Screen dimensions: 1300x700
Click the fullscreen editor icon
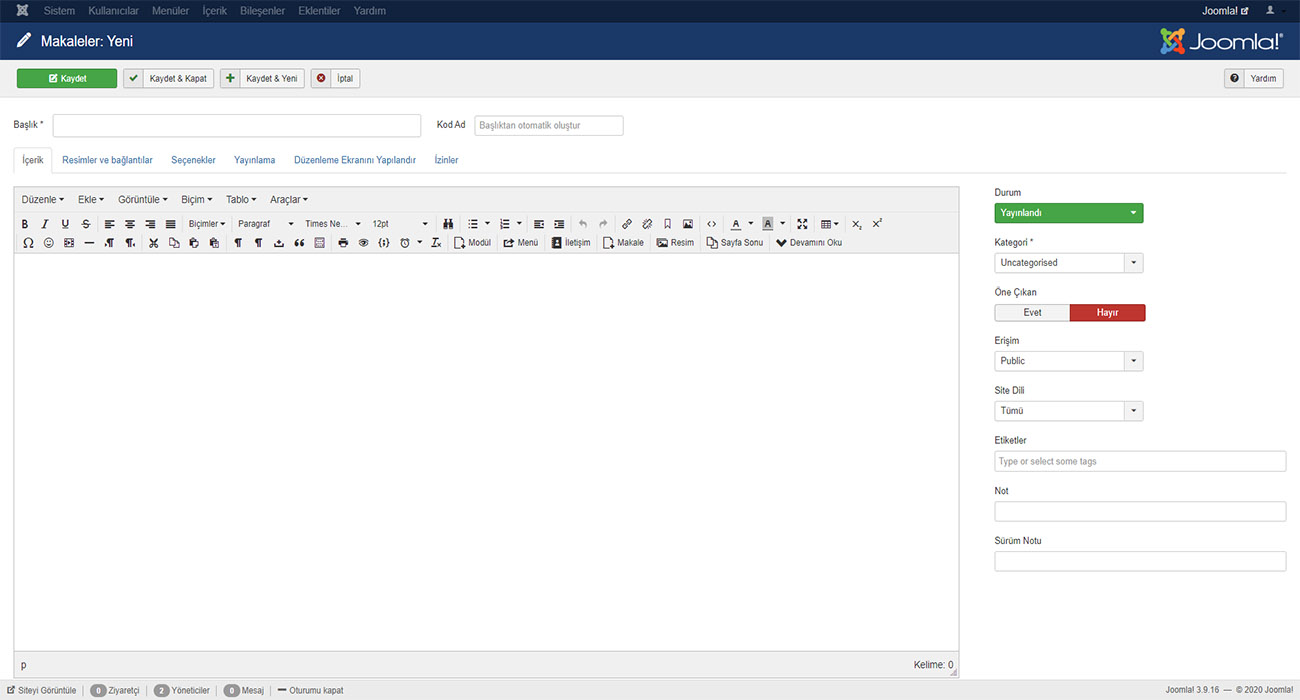tap(802, 224)
